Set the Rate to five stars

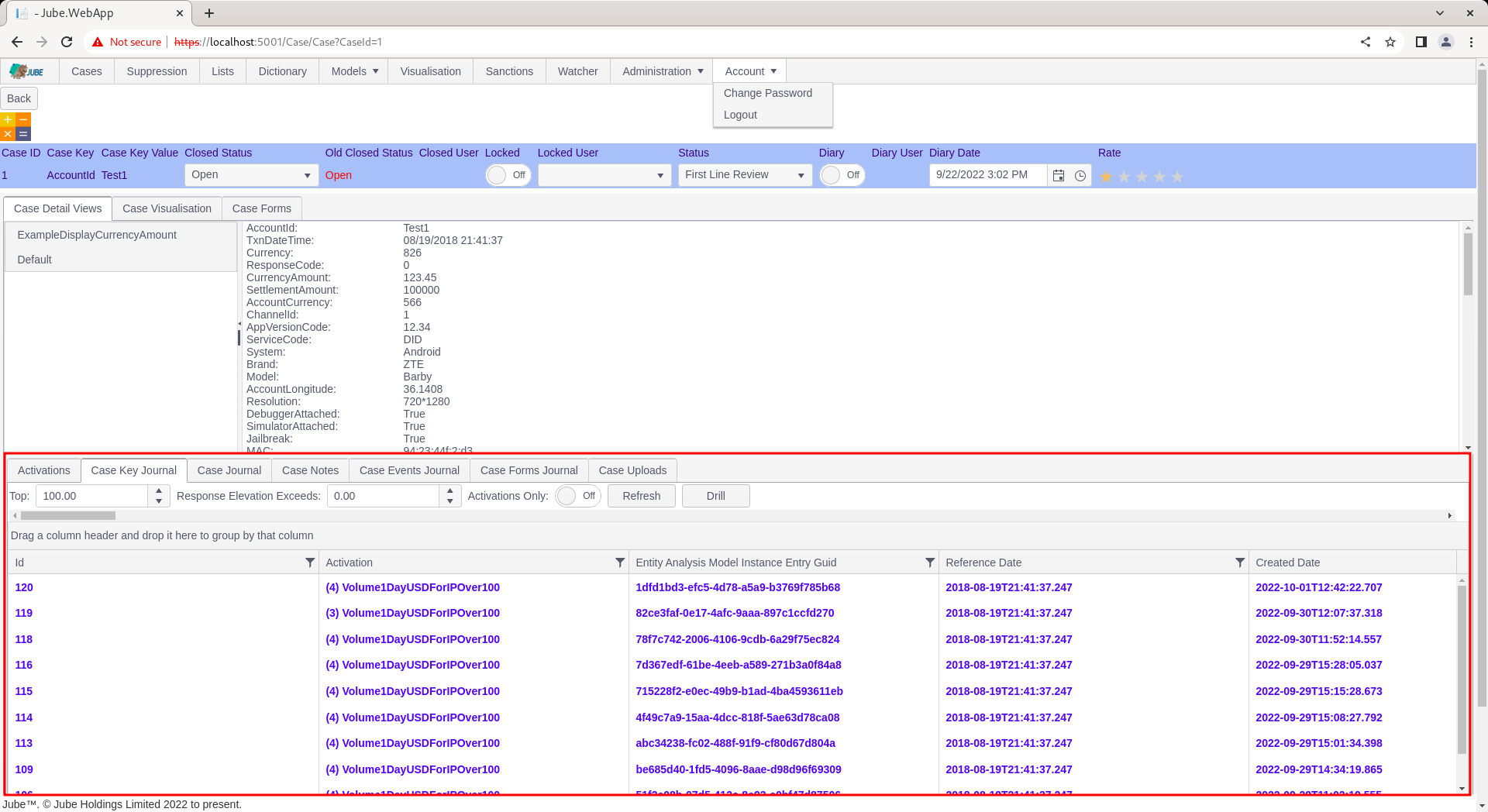coord(1177,177)
